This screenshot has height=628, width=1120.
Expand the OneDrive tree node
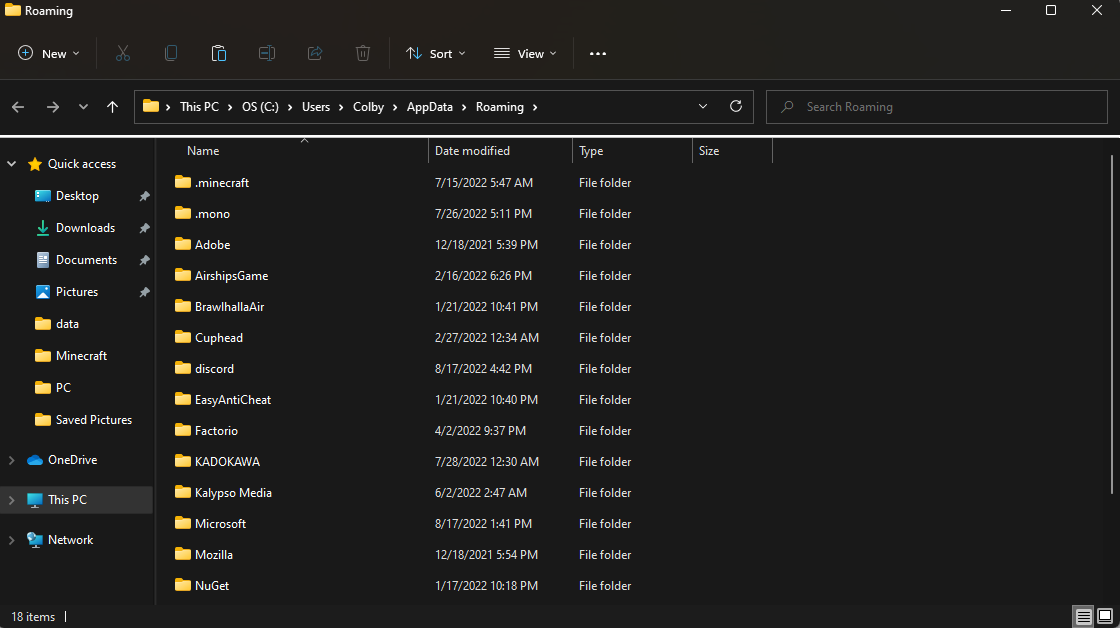tap(12, 460)
